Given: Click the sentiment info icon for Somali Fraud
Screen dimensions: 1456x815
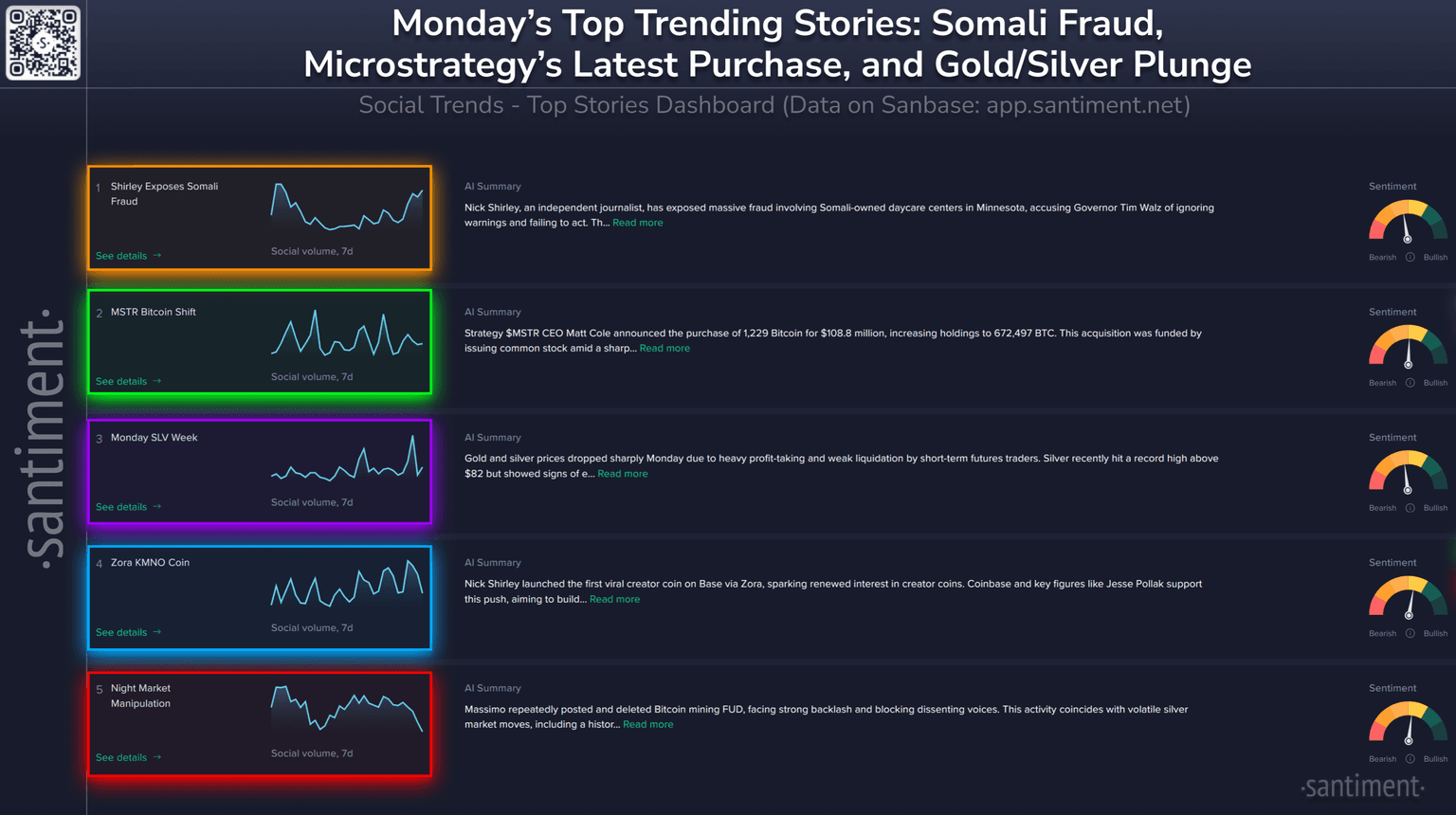Looking at the screenshot, I should click(x=1410, y=258).
